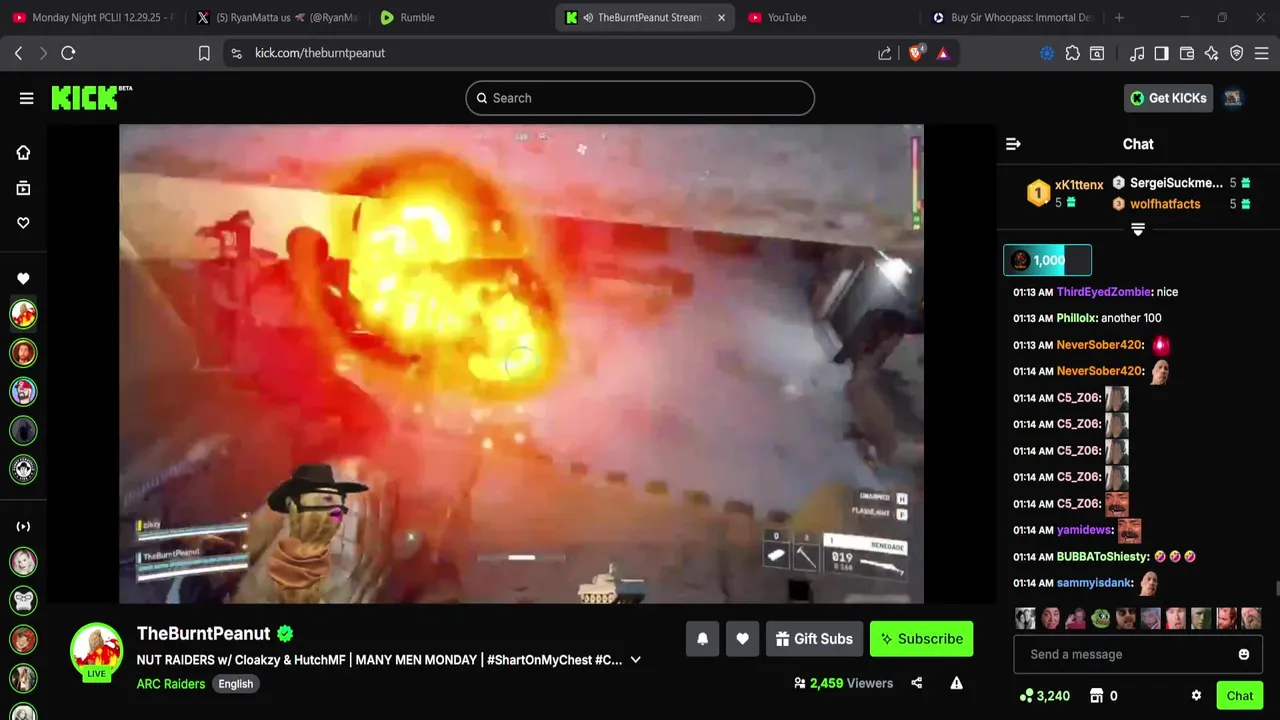Open Brave Leo AI sparkle icon
1280x720 pixels.
1212,53
